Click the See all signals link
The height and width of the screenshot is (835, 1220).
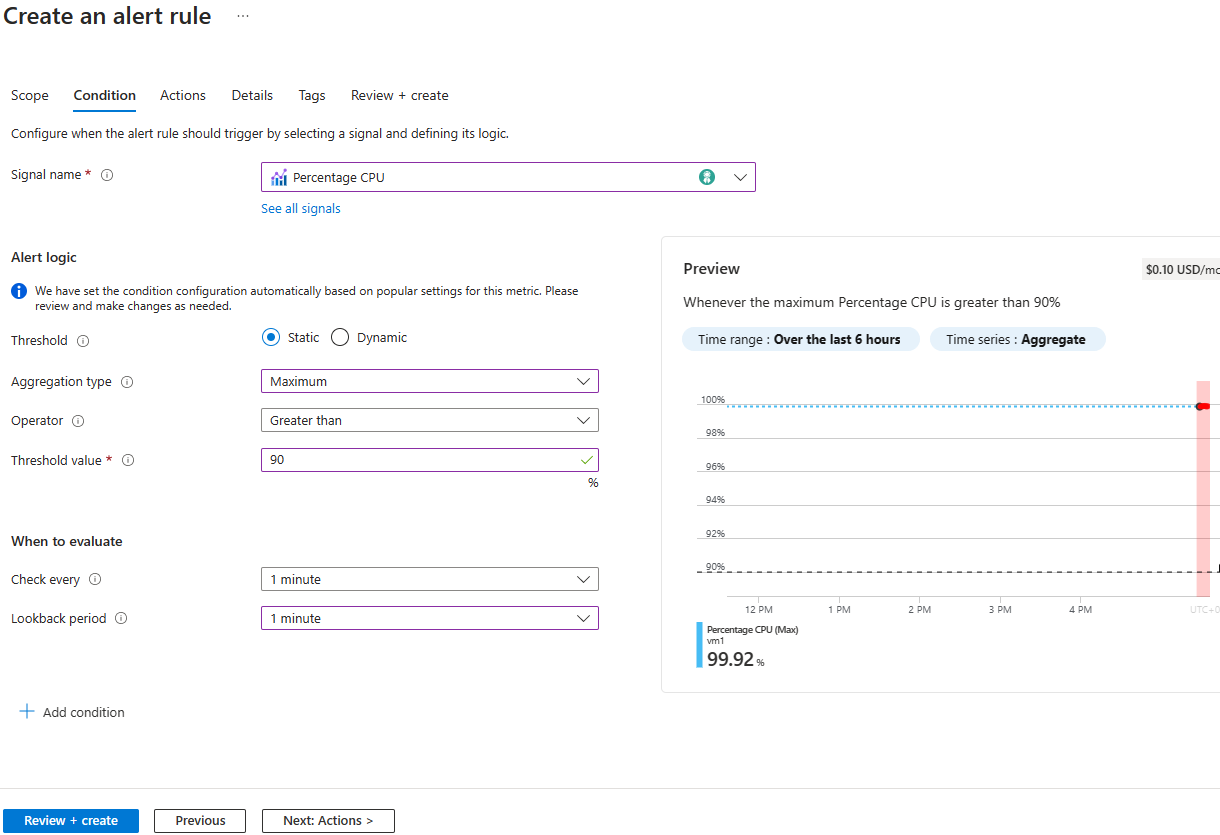point(301,208)
